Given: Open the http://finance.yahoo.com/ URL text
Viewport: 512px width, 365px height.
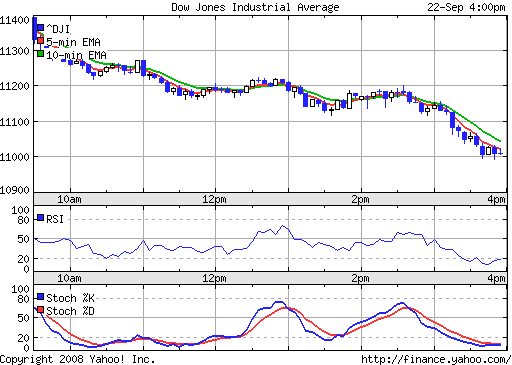Looking at the screenshot, I should tap(436, 359).
